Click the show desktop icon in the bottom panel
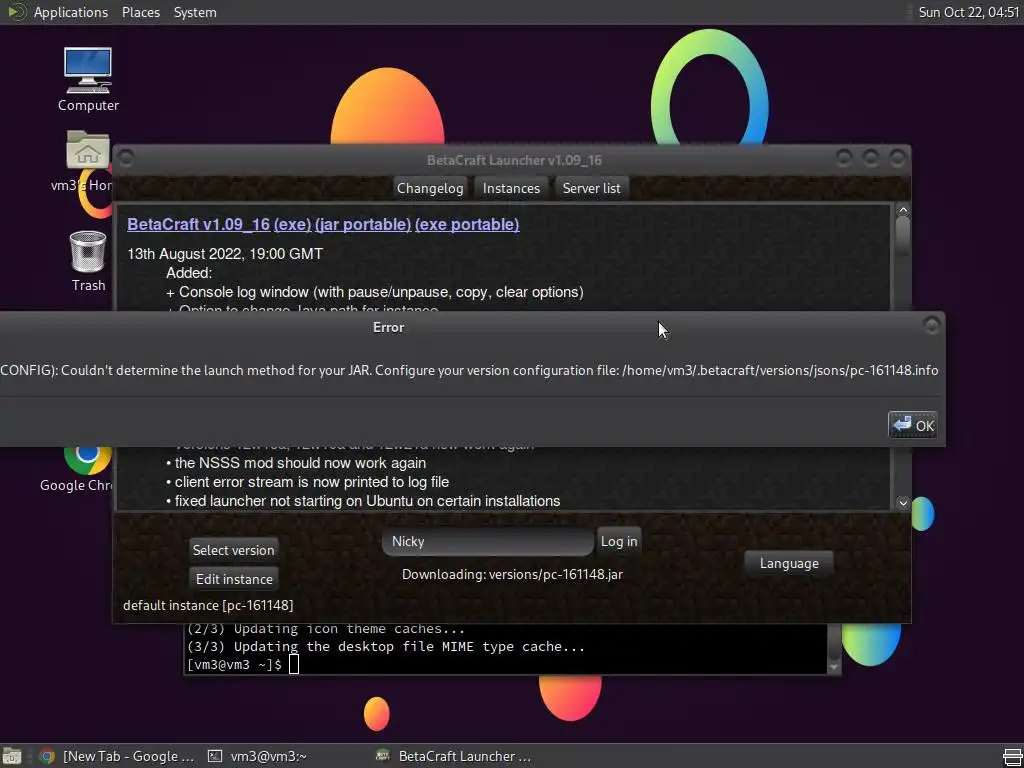1024x768 pixels. pos(11,756)
